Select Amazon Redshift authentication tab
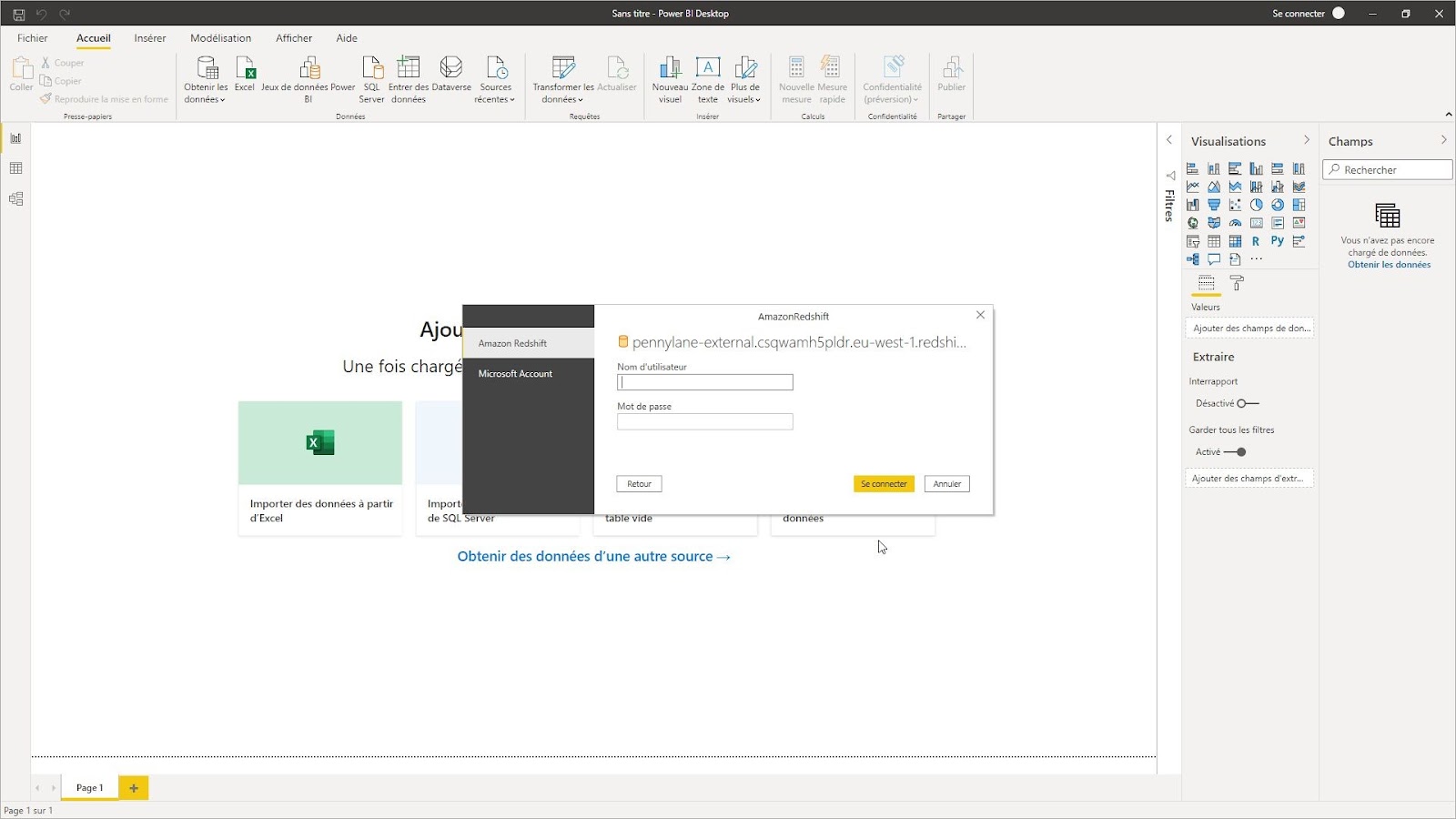 click(x=528, y=343)
